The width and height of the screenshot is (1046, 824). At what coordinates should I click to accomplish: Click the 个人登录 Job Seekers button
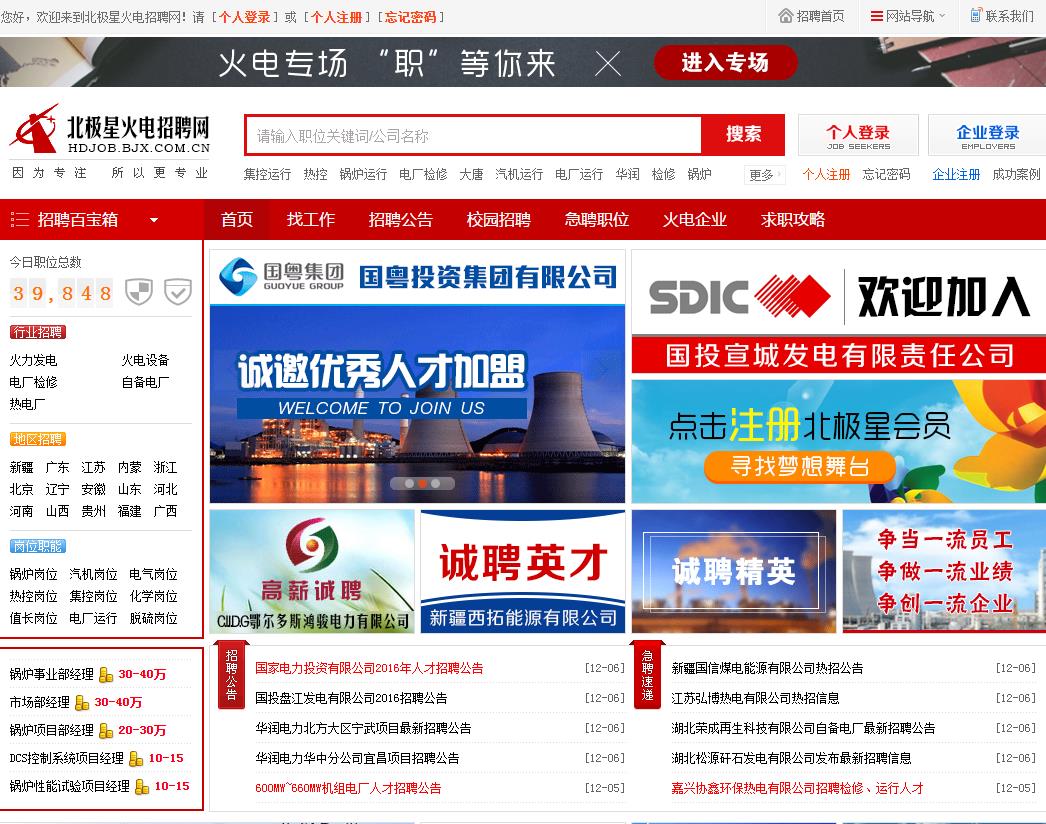pos(858,135)
